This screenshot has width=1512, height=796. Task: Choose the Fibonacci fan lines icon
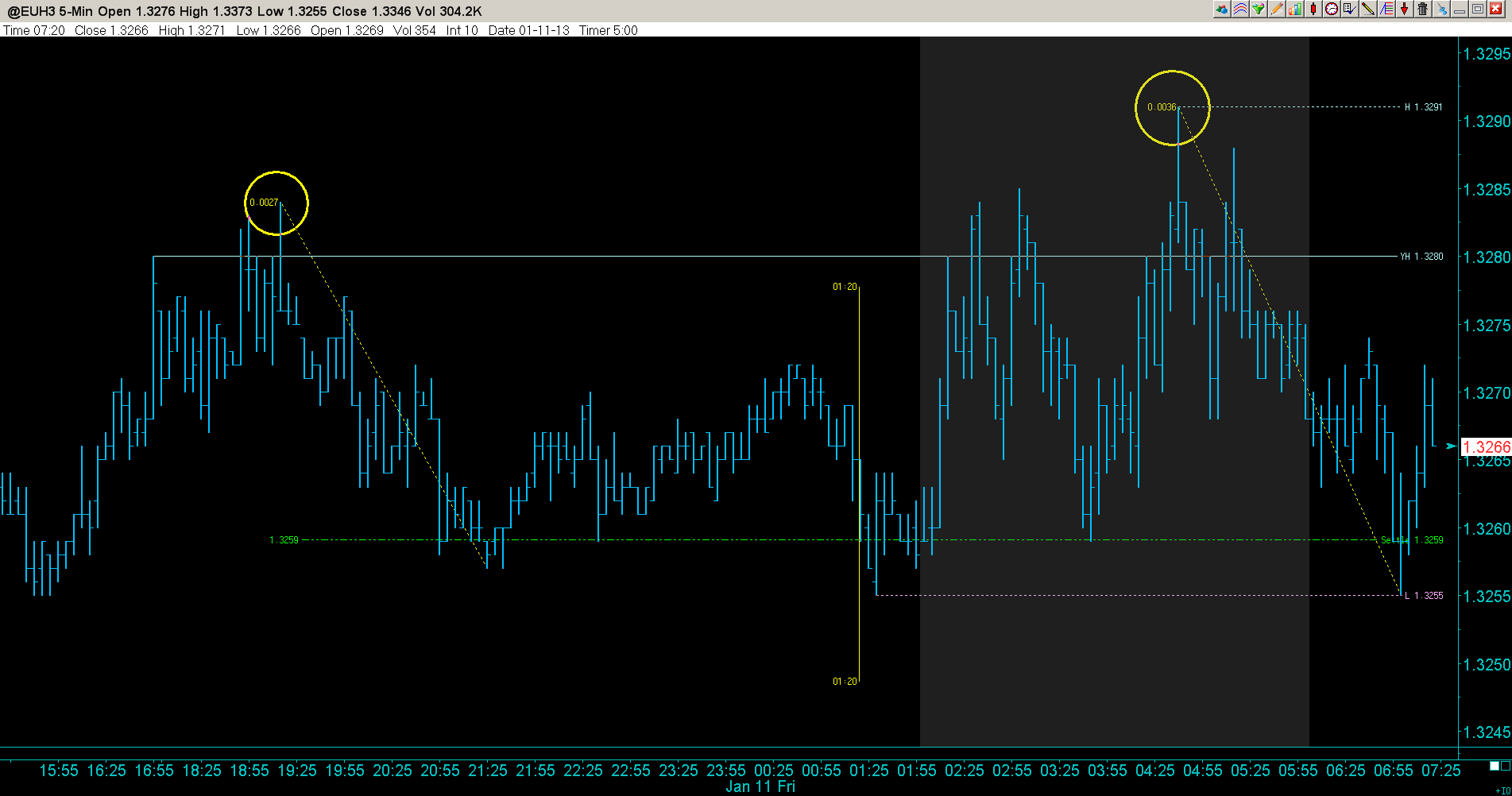coord(1386,9)
